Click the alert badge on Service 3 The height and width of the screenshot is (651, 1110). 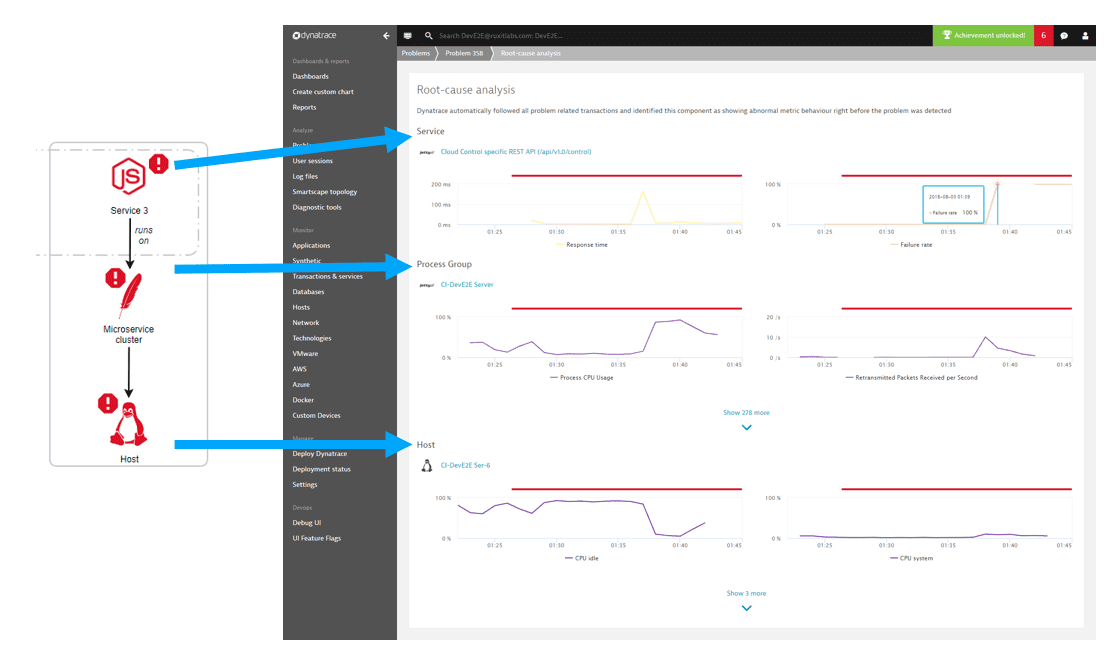tap(159, 164)
